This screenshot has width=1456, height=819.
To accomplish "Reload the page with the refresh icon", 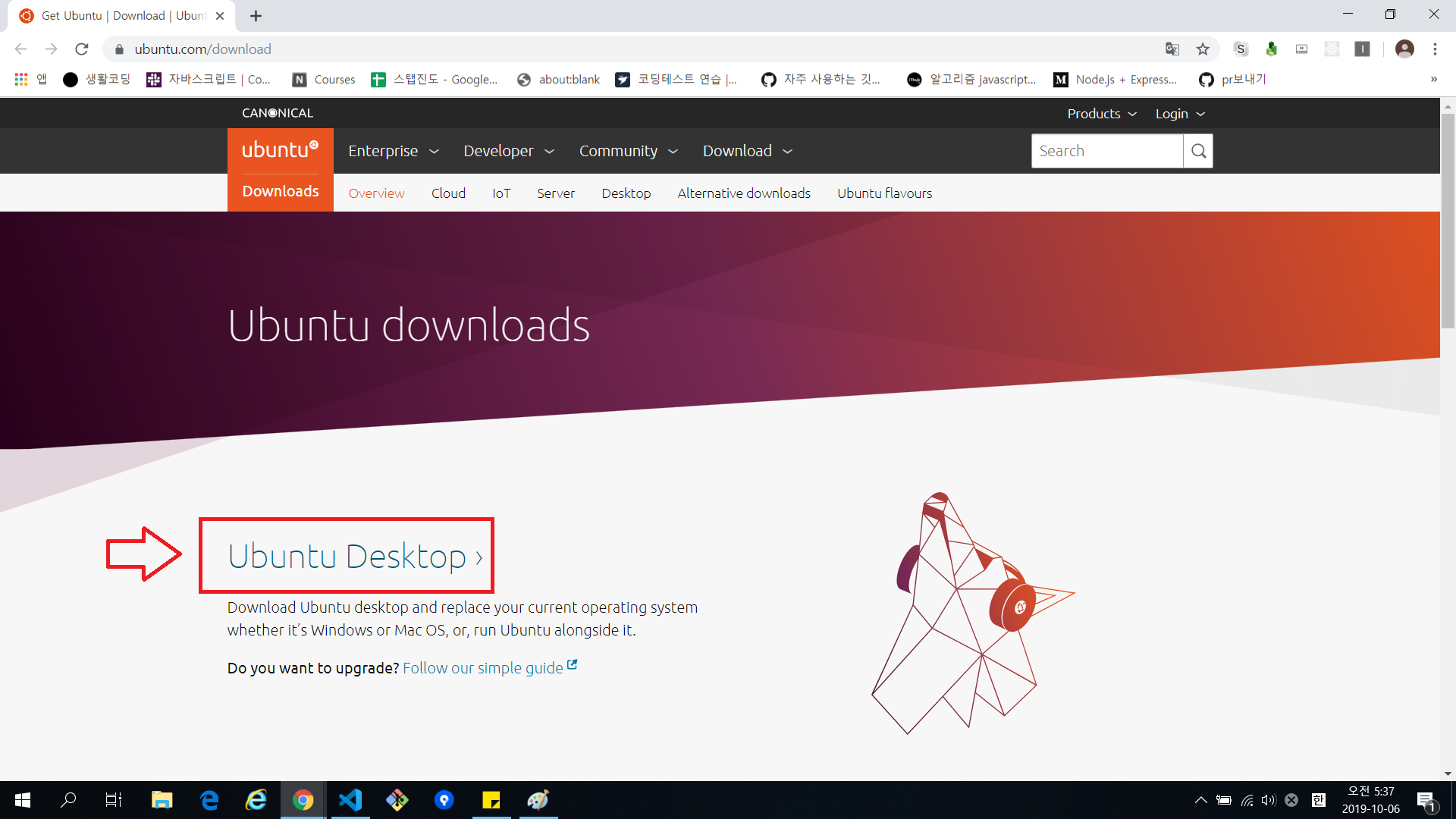I will point(82,49).
